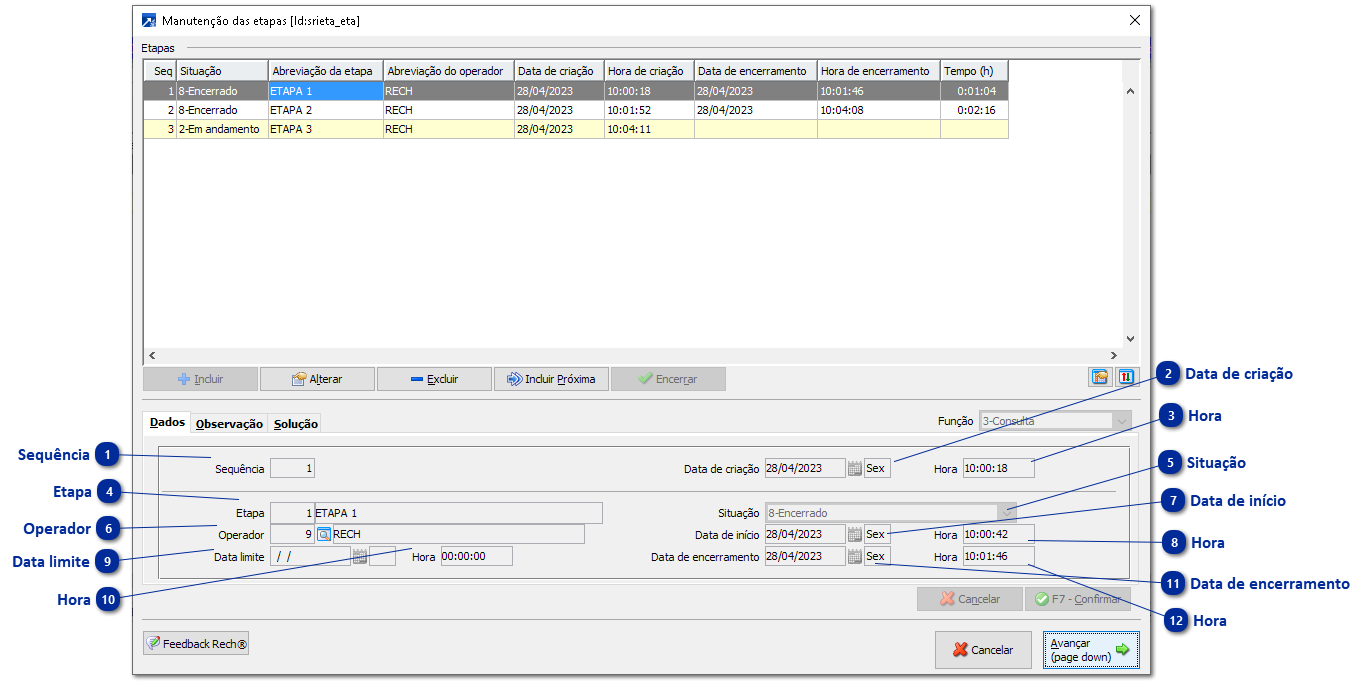This screenshot has height=684, width=1366.
Task: Click the grid layout icon above Função
Action: point(1100,377)
